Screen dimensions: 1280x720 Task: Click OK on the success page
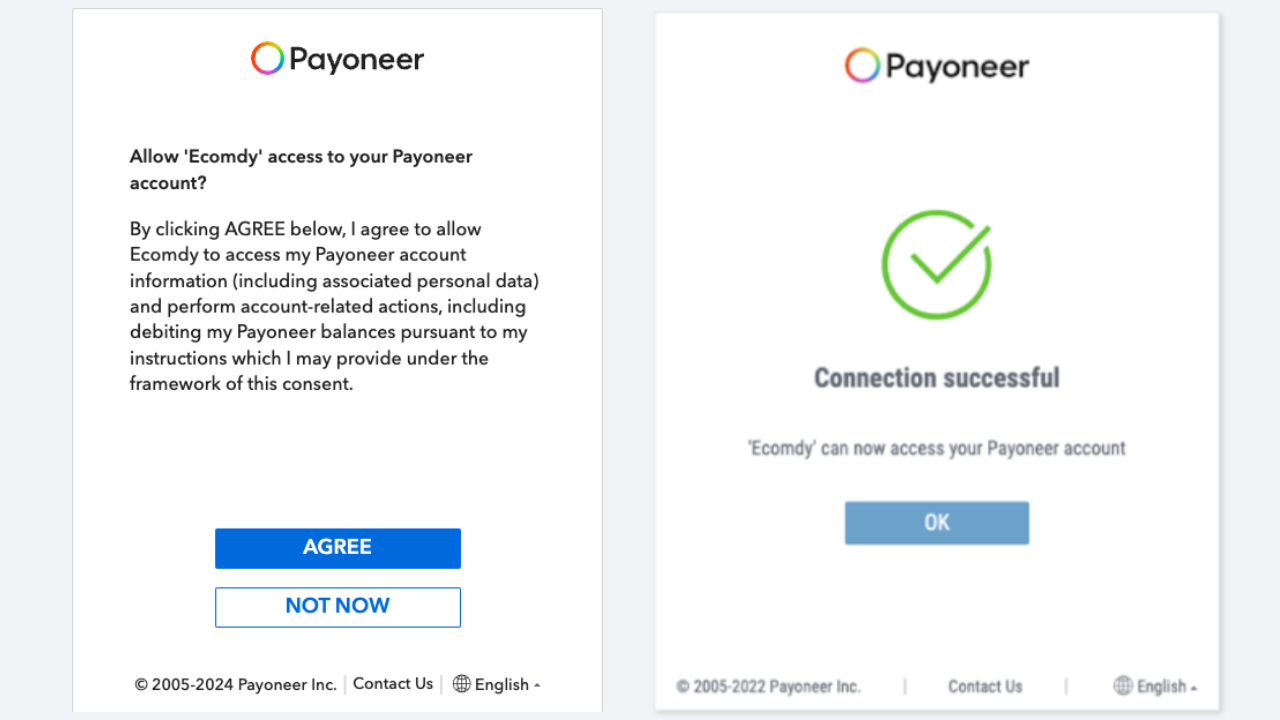tap(936, 522)
